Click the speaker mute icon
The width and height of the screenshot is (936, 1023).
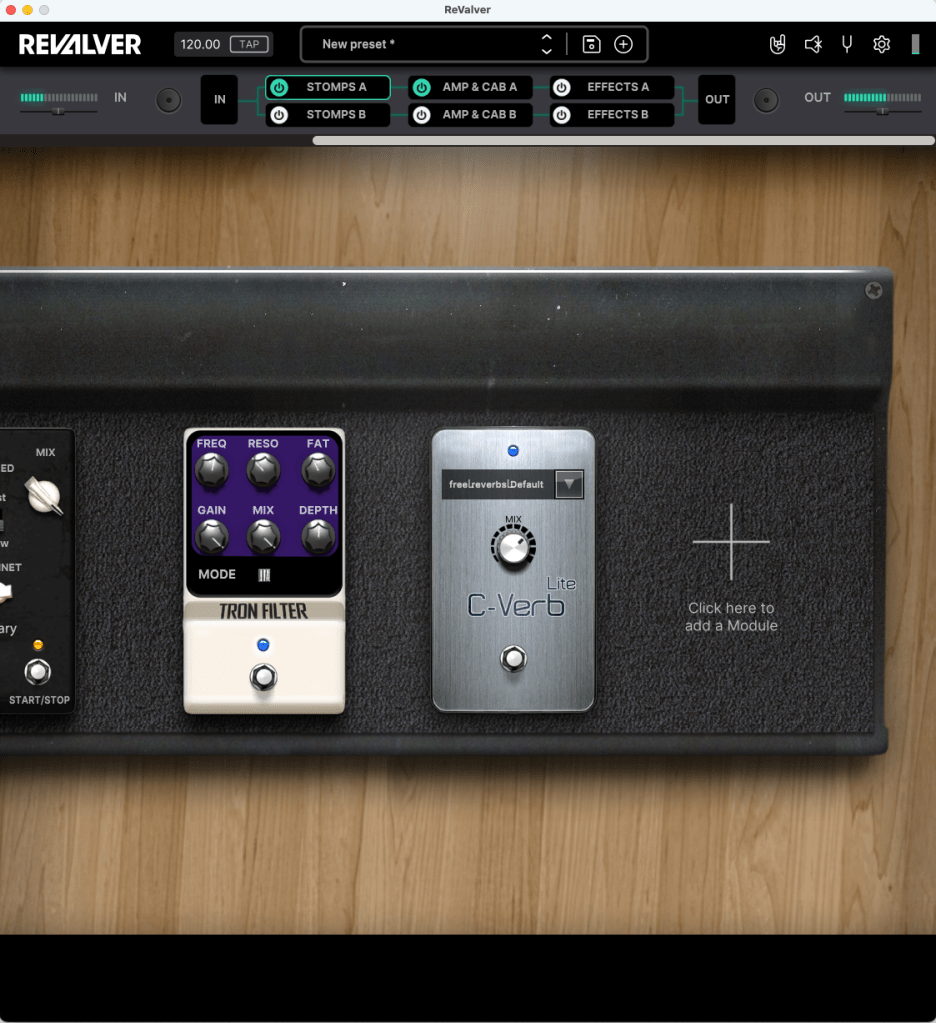(x=813, y=44)
